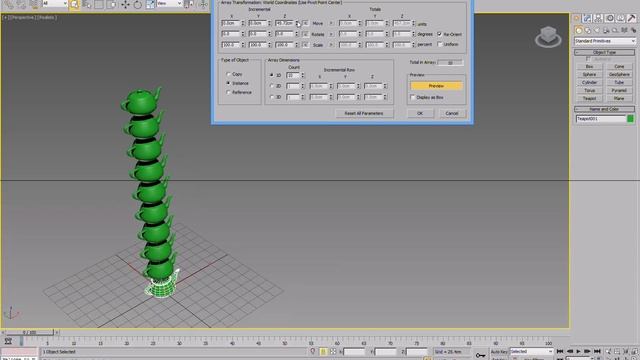Activate the Select and Move tool

point(125,4)
